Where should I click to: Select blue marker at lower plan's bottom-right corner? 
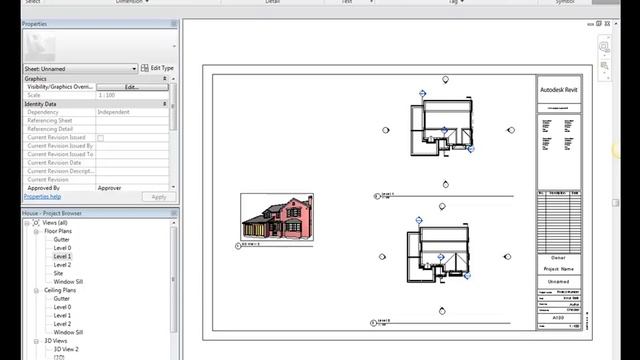[467, 276]
